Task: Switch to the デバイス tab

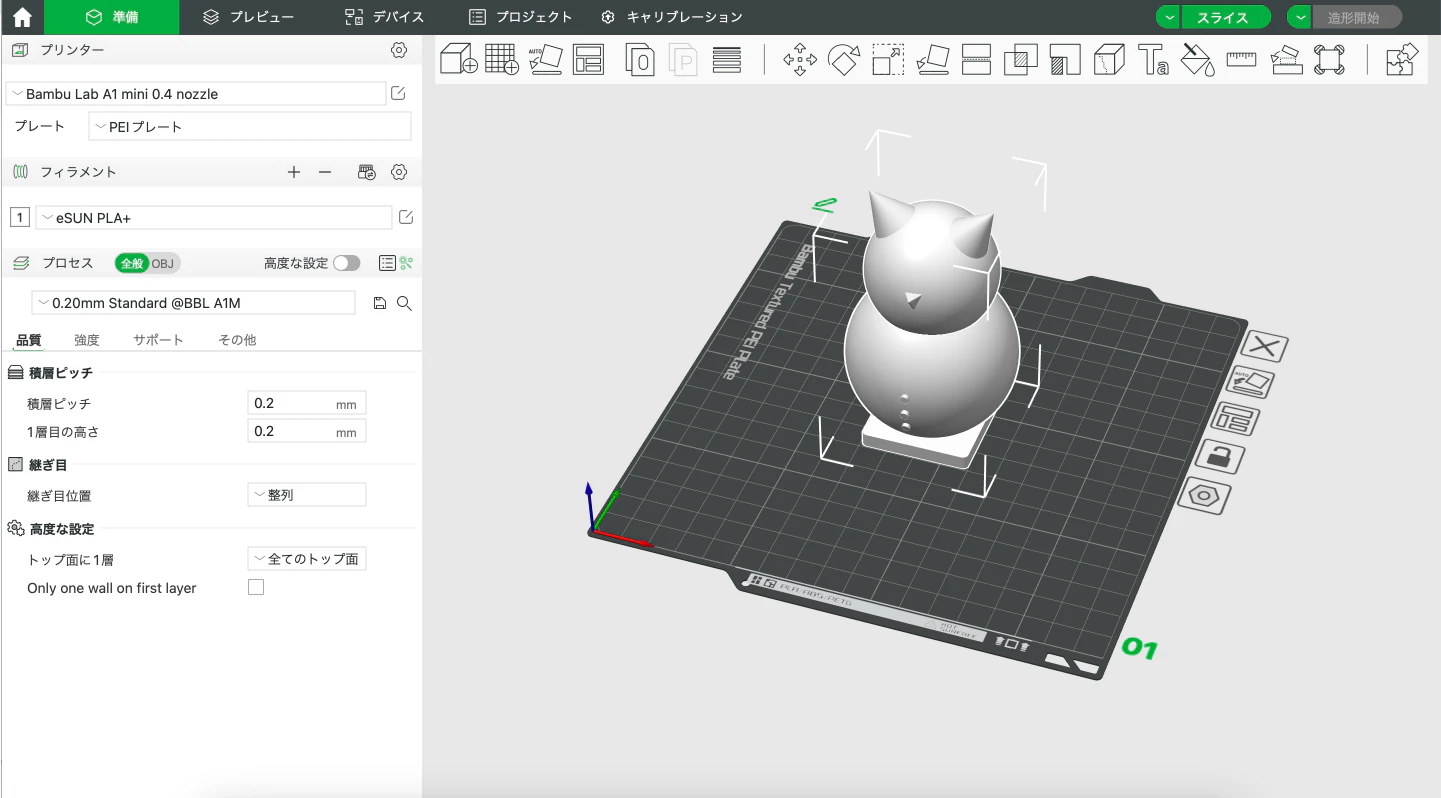Action: 385,17
